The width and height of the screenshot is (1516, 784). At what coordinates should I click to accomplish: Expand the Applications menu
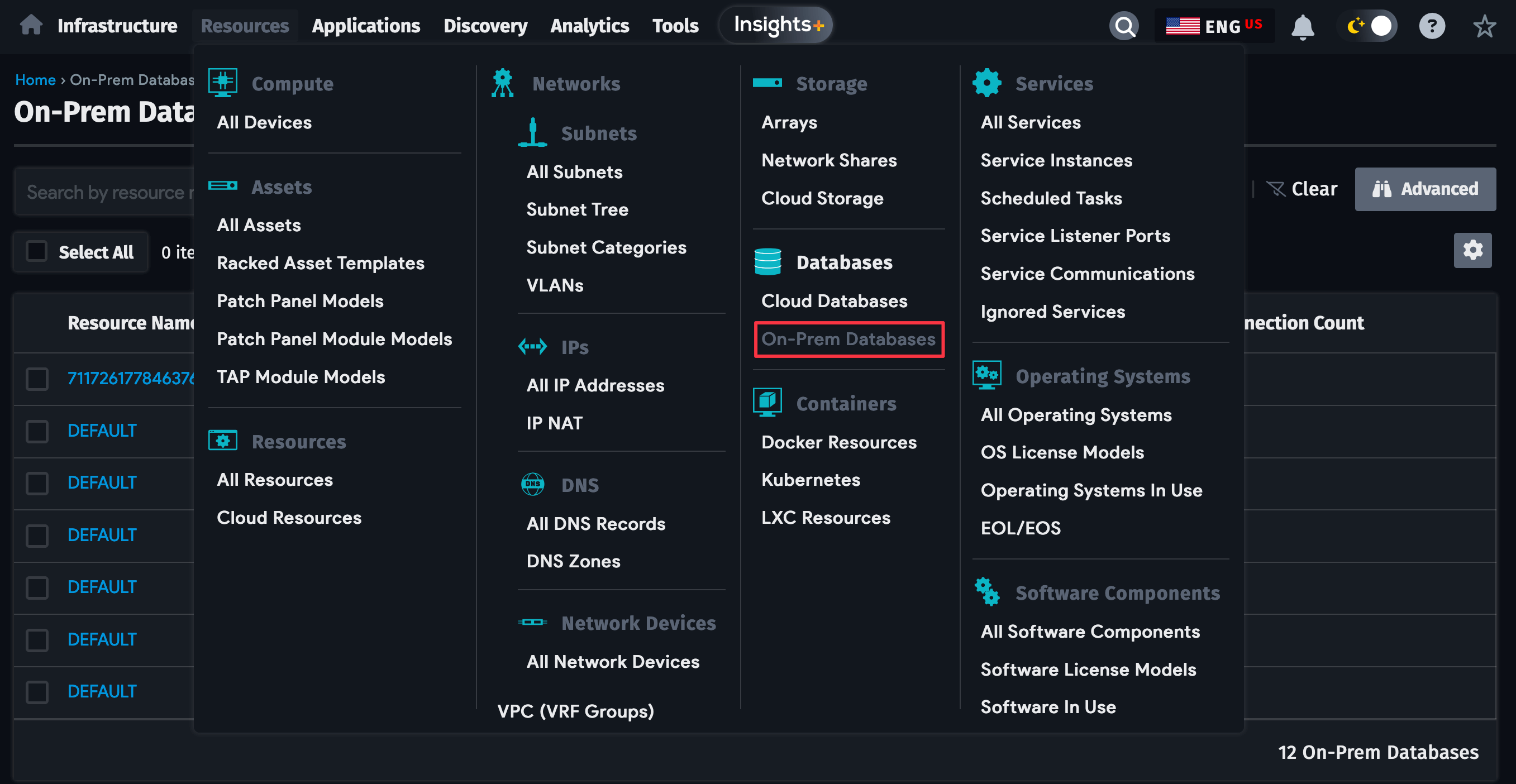coord(365,26)
